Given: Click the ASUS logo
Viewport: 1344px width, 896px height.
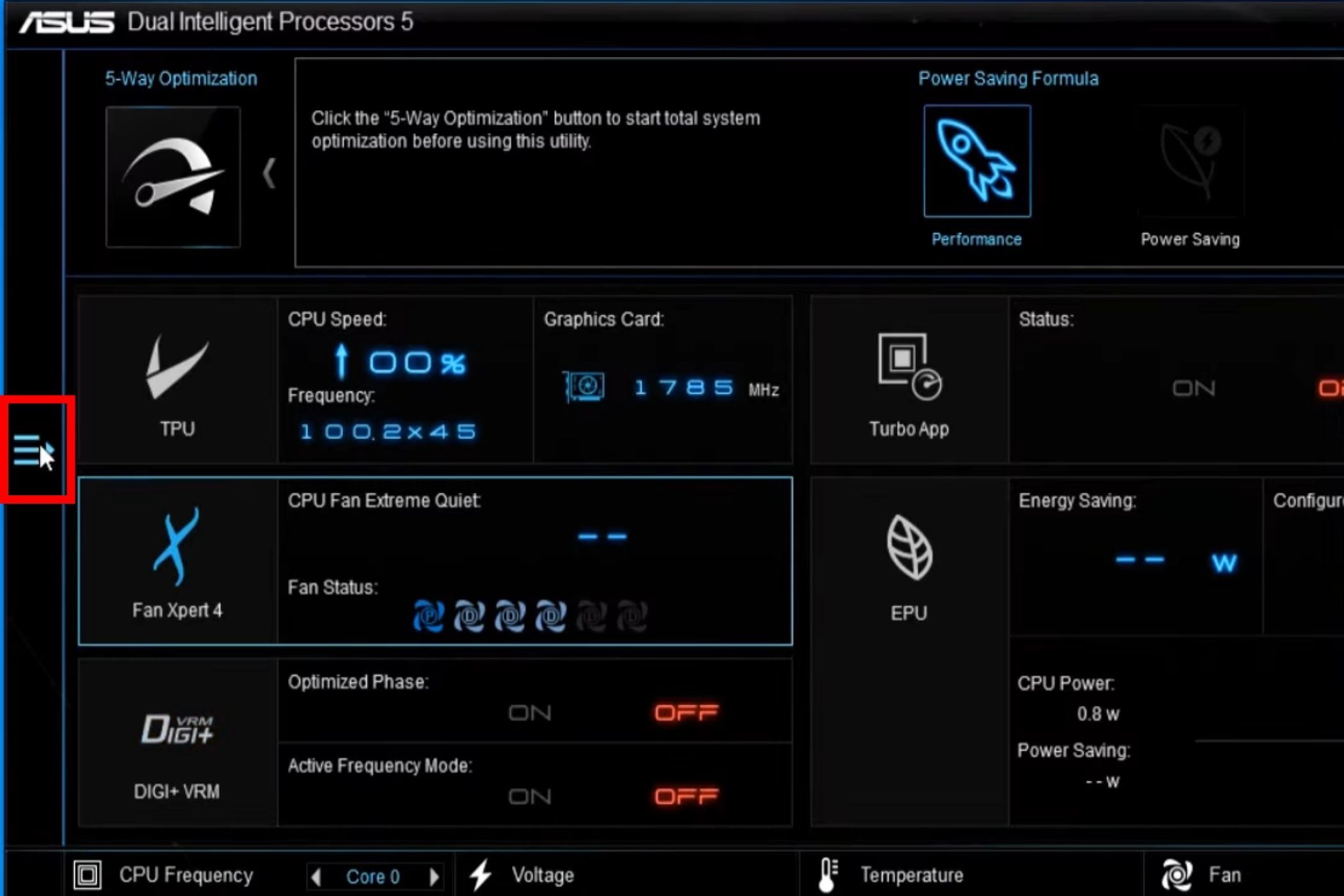Looking at the screenshot, I should (x=67, y=22).
